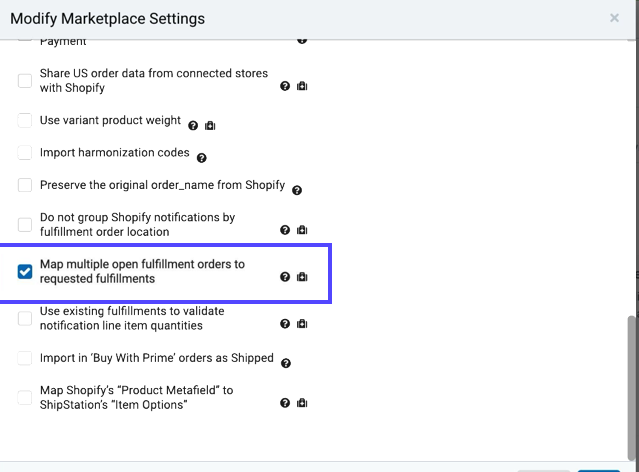Check Import in 'Buy With Prime' orders as Shipped
Viewport: 639px width, 472px height.
[x=25, y=358]
